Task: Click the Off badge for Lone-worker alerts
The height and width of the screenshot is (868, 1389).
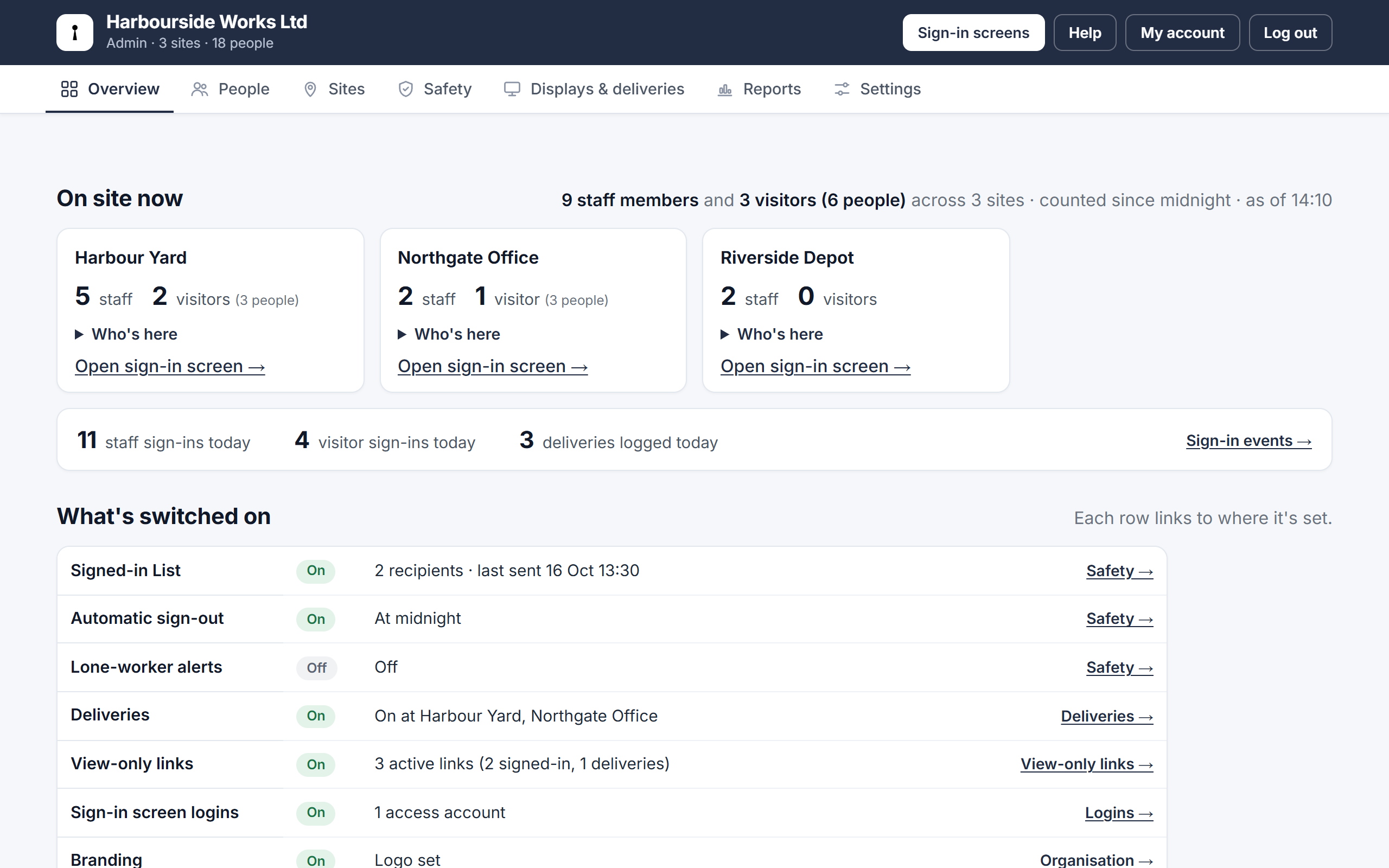Action: click(x=316, y=668)
